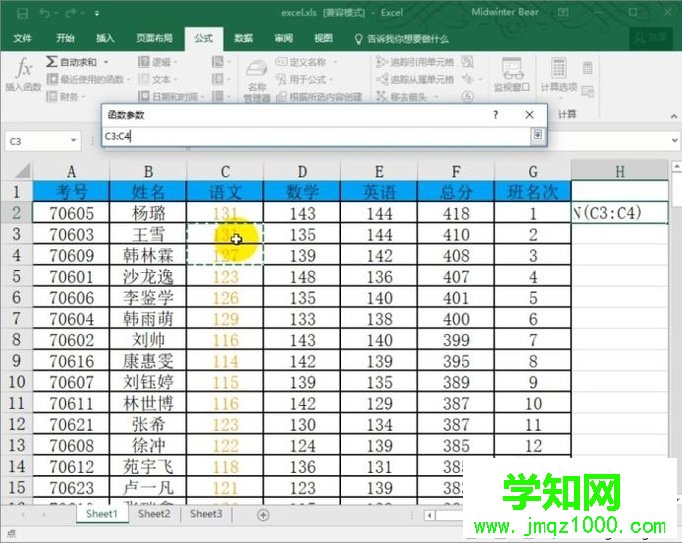Screen dimensions: 682x543
Task: Switch to the 页面布局 tab
Action: click(x=154, y=38)
